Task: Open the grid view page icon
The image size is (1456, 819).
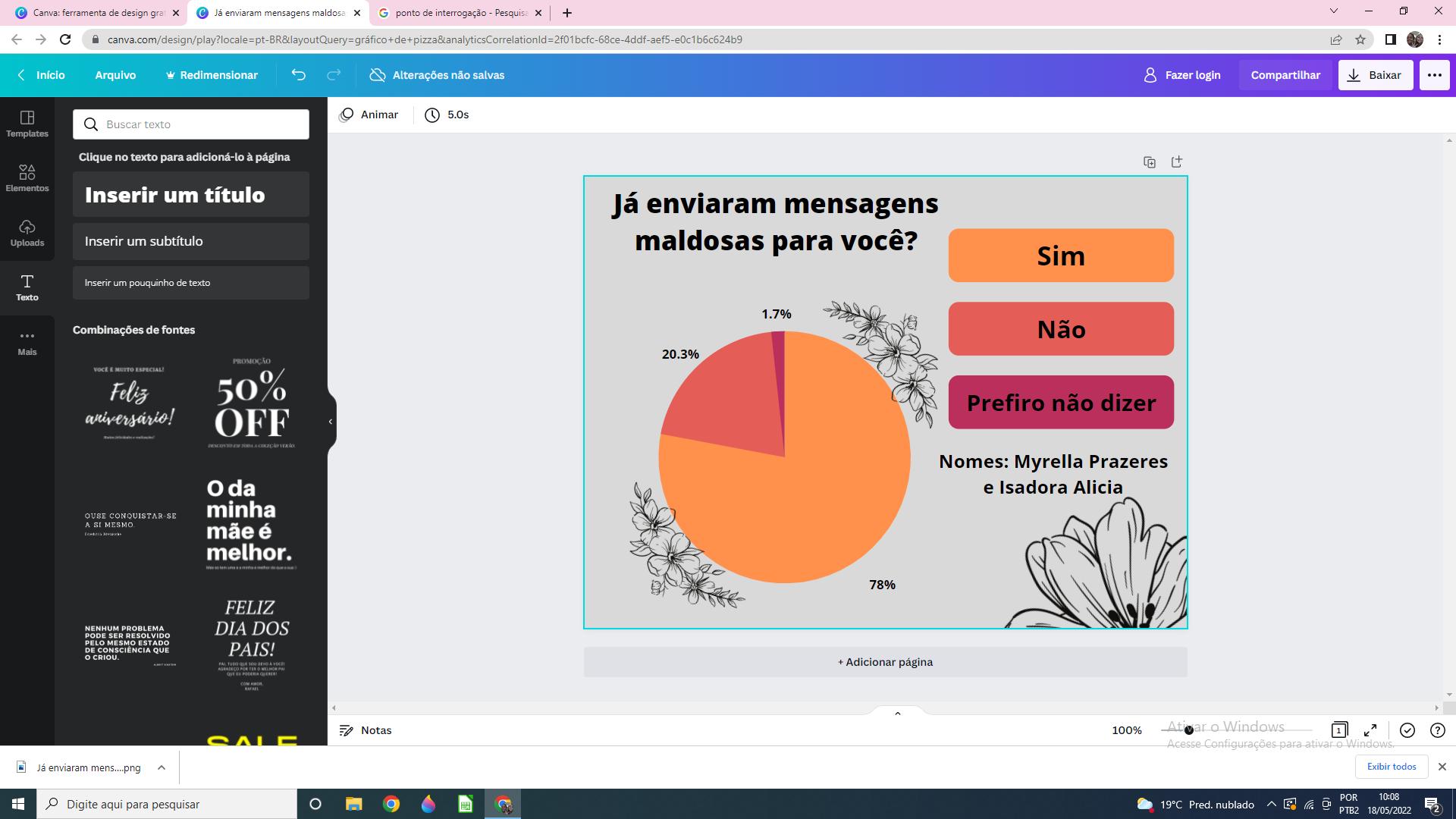Action: (1339, 730)
